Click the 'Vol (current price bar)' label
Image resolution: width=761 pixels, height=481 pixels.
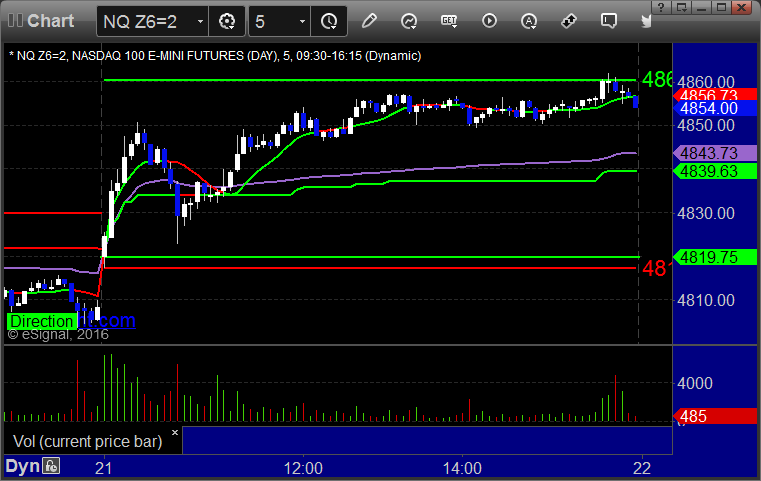88,441
